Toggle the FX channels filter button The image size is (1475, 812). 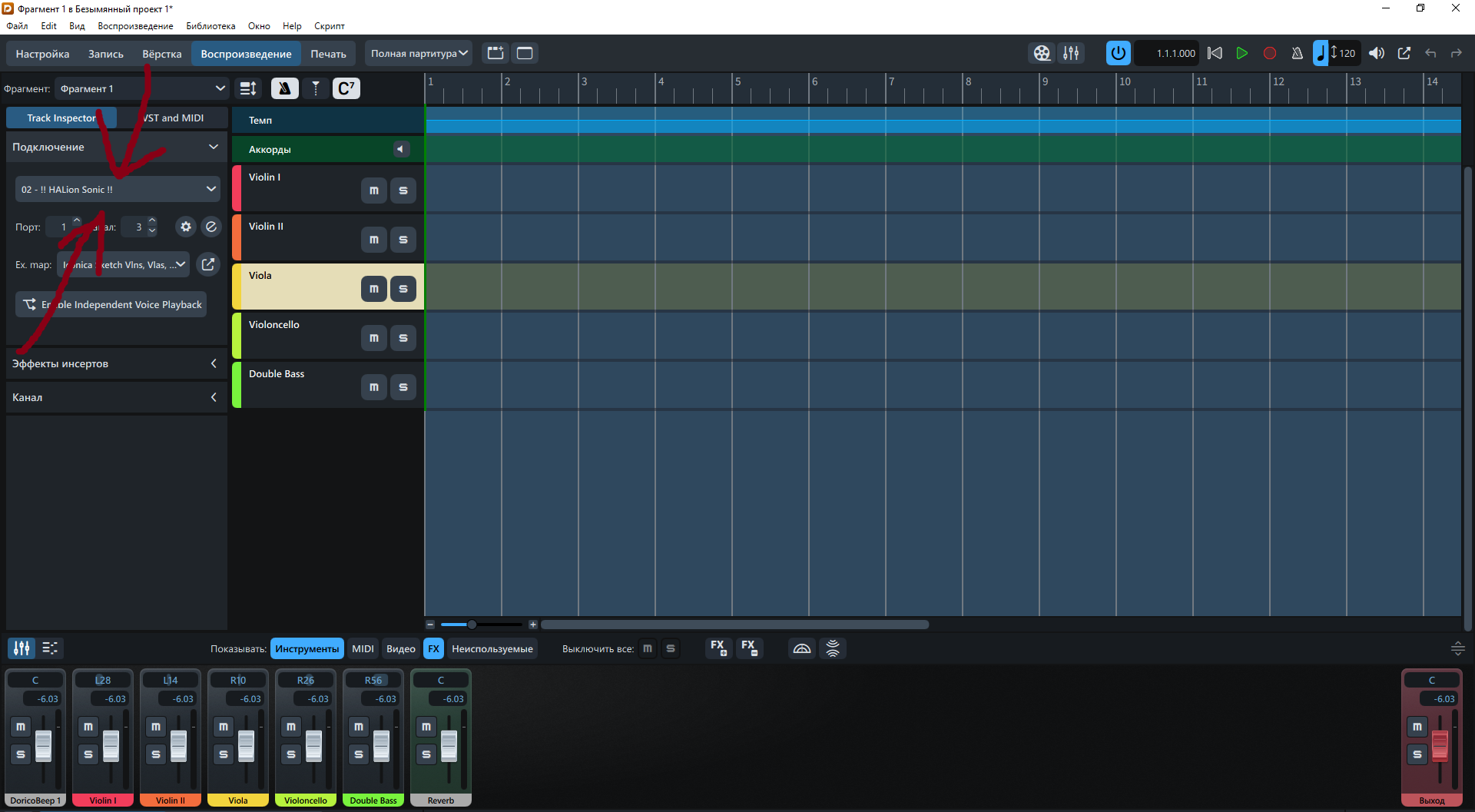click(x=434, y=648)
